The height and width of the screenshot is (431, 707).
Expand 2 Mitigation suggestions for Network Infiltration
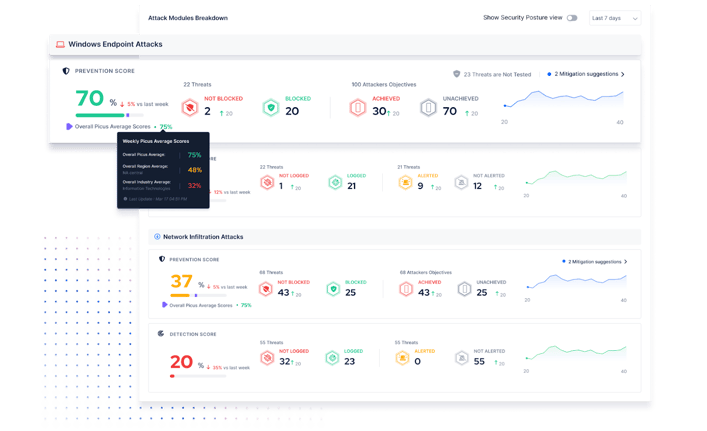(593, 261)
